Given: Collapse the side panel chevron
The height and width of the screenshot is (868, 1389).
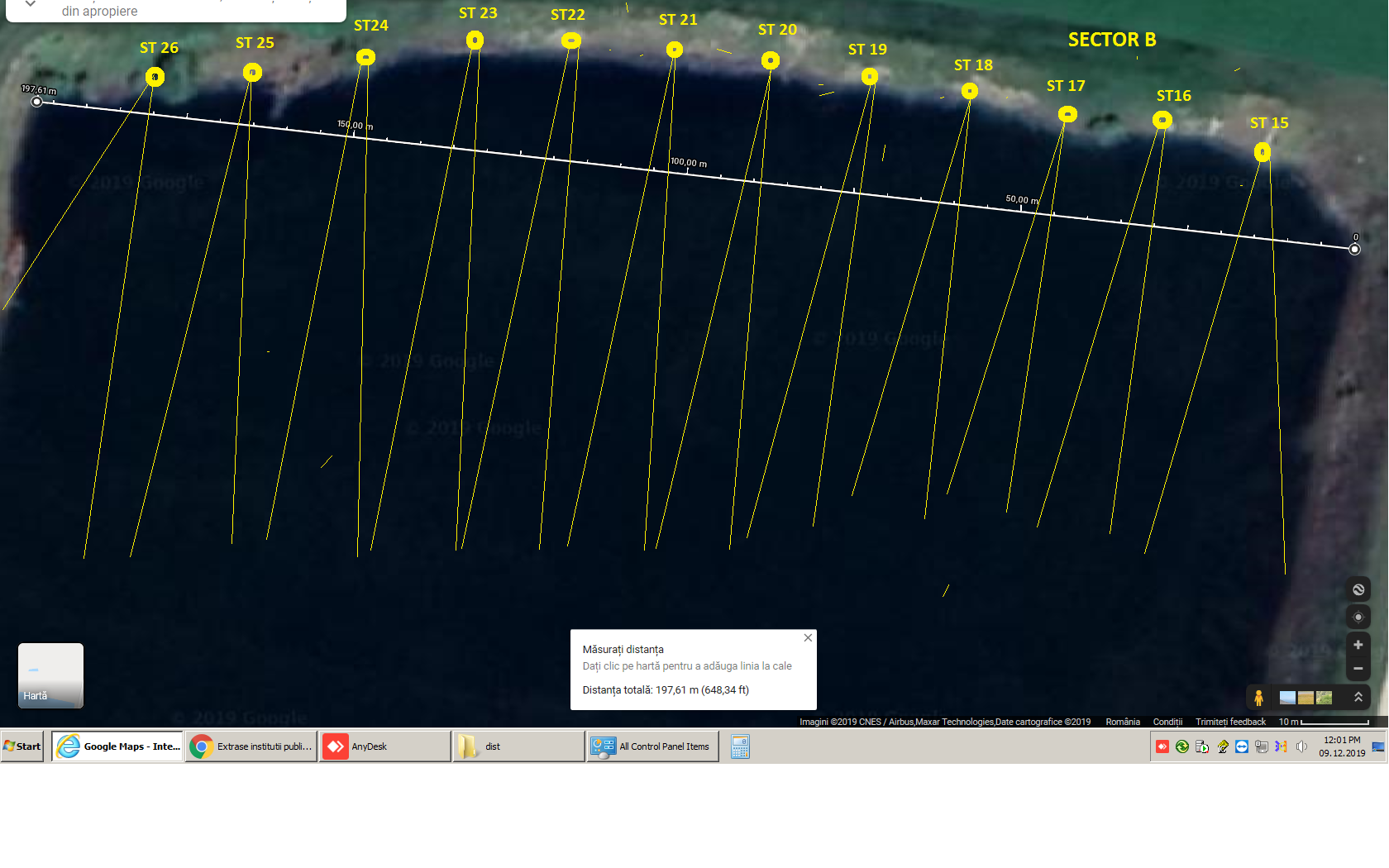Looking at the screenshot, I should [30, 4].
